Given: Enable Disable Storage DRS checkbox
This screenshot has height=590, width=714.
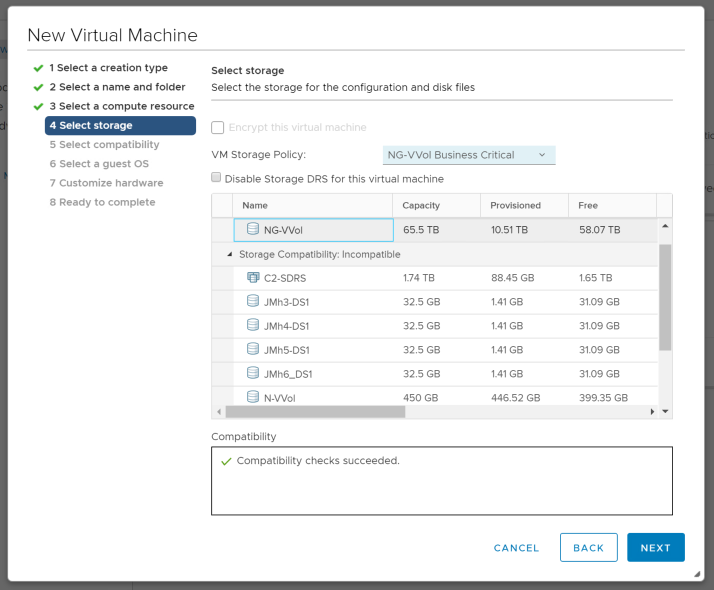Looking at the screenshot, I should [217, 178].
